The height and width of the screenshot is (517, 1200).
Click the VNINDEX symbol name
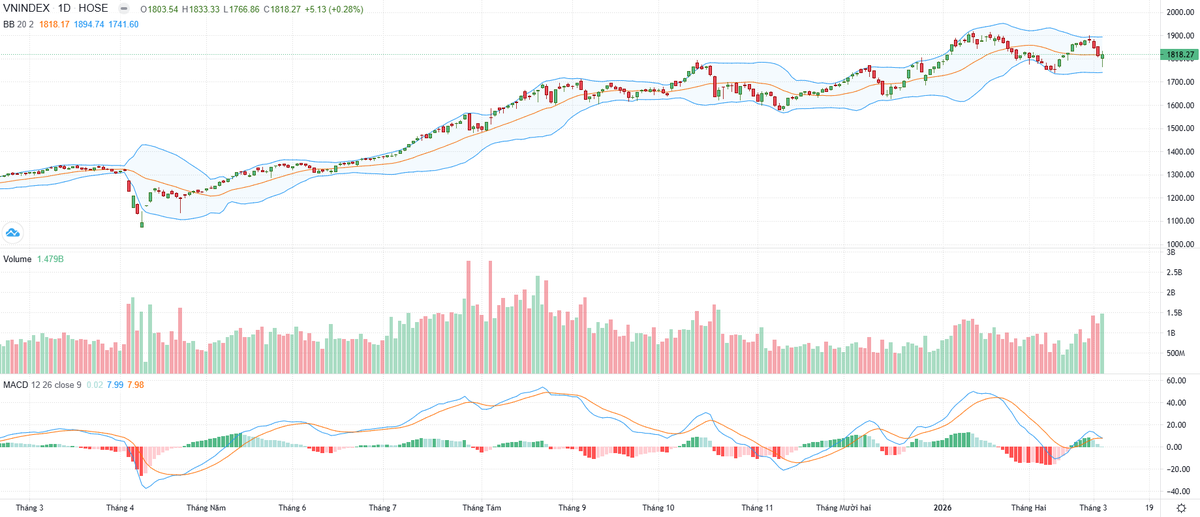click(x=25, y=8)
